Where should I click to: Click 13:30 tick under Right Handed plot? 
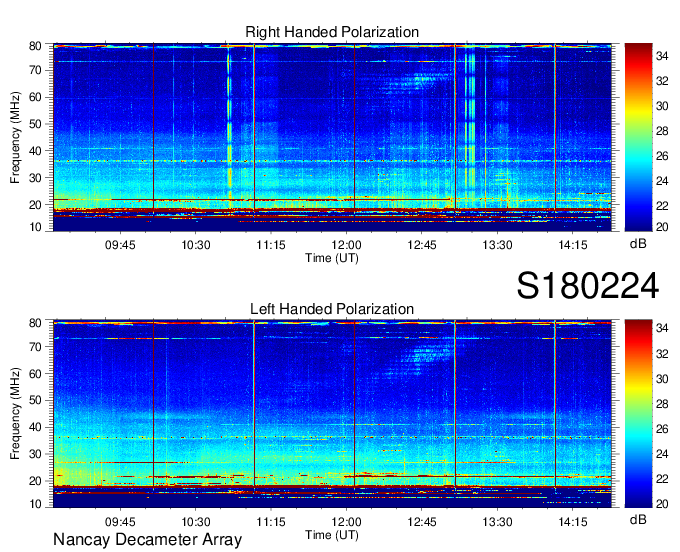tap(497, 245)
